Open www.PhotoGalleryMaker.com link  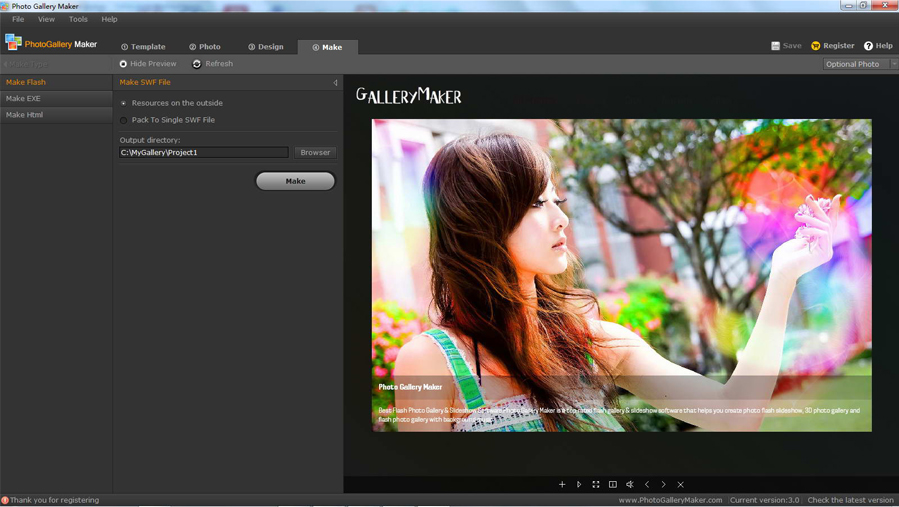[670, 500]
